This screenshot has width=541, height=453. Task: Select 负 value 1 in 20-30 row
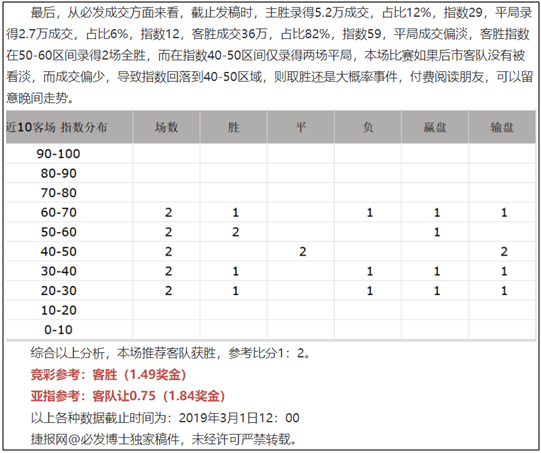pyautogui.click(x=370, y=291)
